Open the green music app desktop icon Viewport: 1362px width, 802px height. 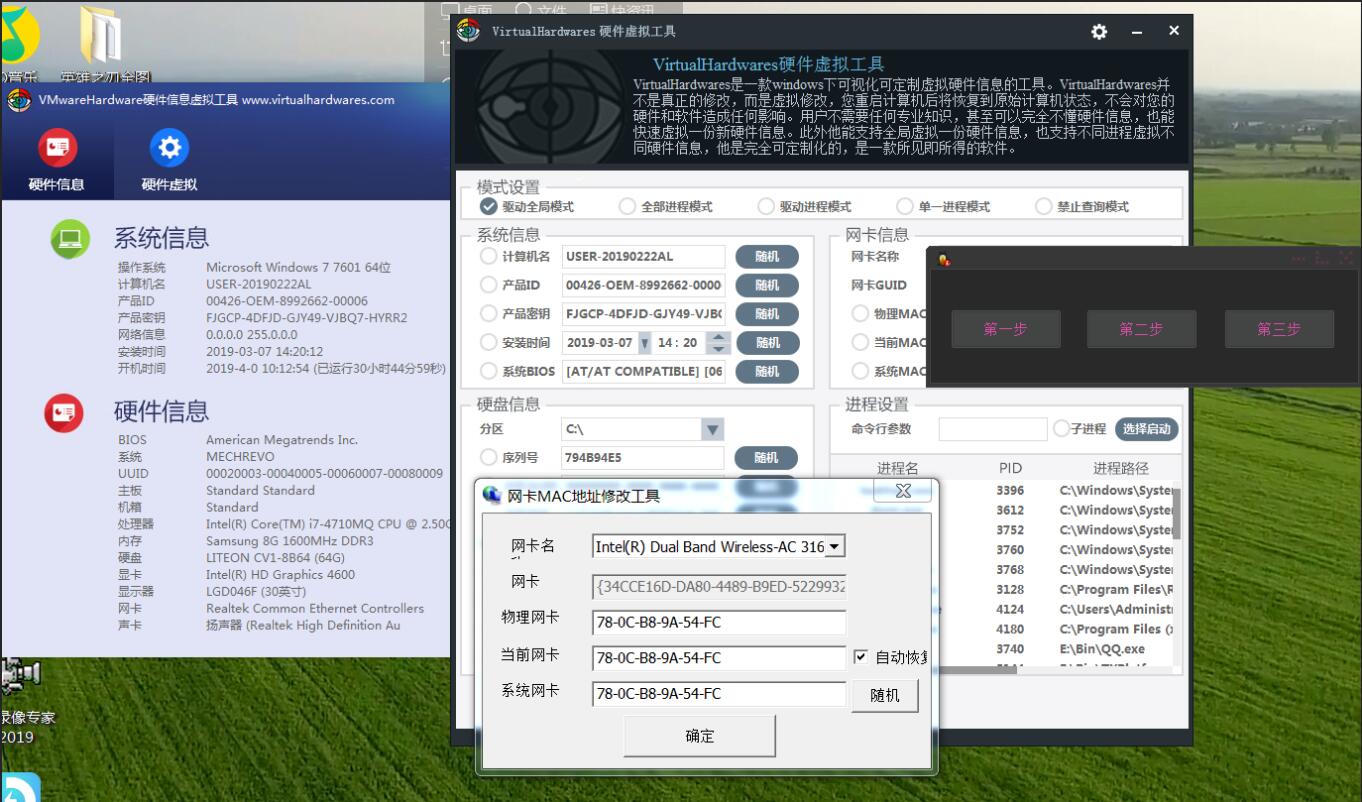coord(18,35)
